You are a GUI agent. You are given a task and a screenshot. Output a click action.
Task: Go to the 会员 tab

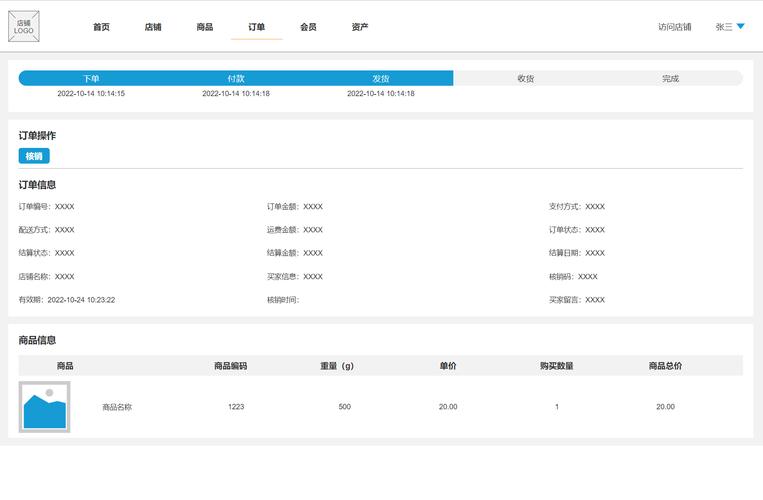pyautogui.click(x=308, y=27)
